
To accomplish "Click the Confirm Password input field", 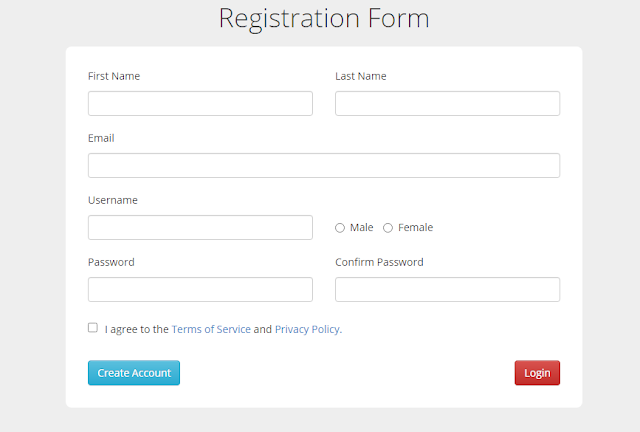I will (447, 289).
